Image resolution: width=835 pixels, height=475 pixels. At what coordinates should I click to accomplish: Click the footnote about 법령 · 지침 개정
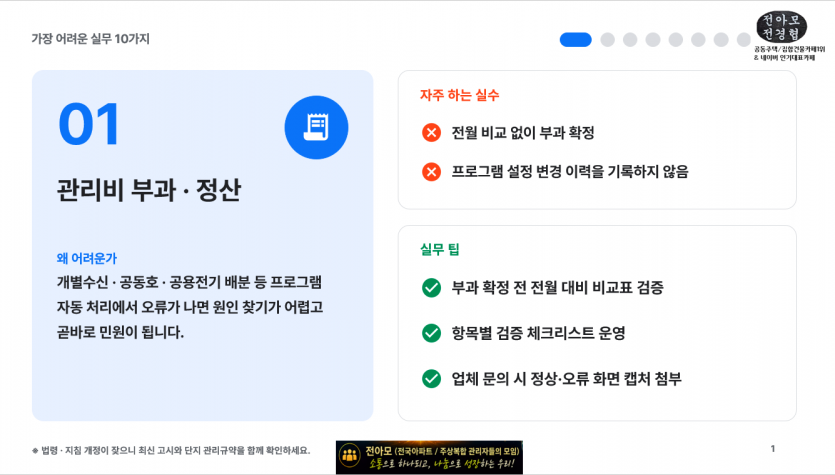click(x=171, y=451)
